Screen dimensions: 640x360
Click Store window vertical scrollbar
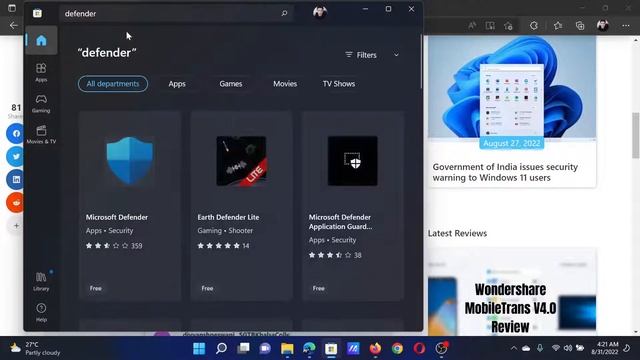(x=421, y=61)
